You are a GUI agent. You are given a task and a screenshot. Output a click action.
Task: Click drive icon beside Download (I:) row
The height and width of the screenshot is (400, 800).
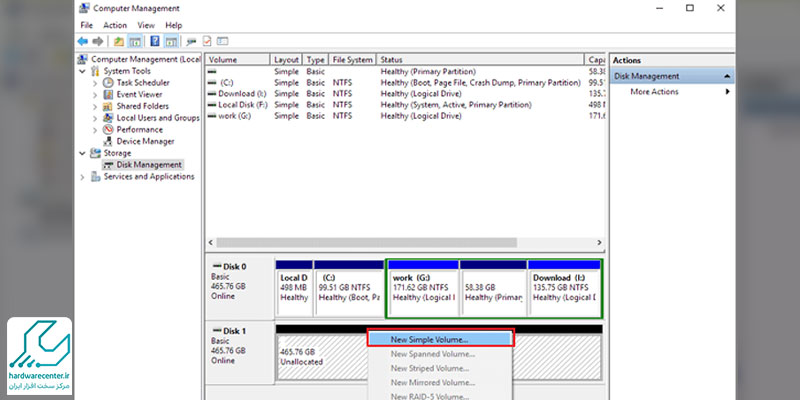click(212, 94)
